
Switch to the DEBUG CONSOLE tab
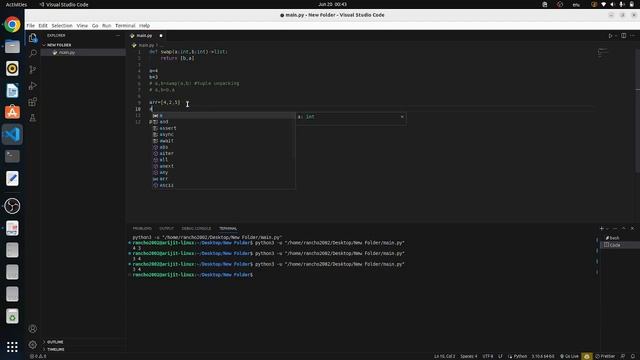coord(196,229)
